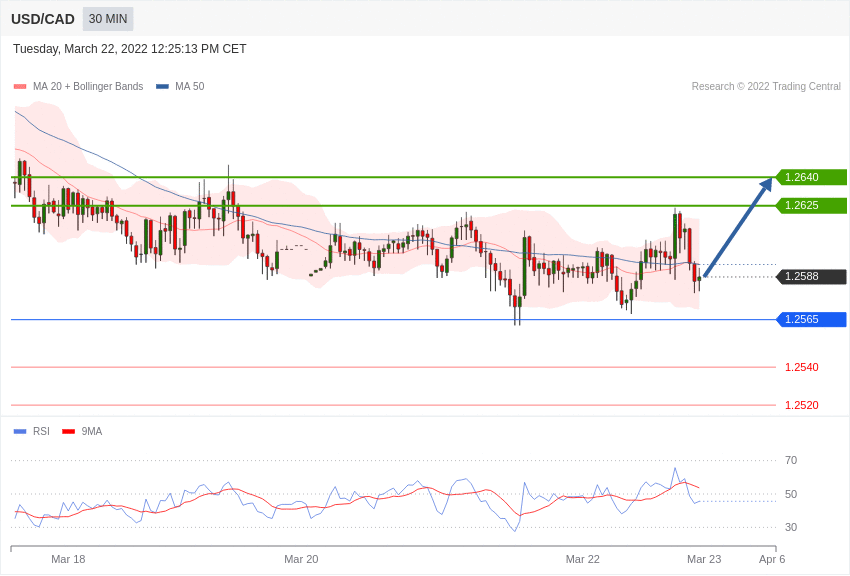The height and width of the screenshot is (576, 850).
Task: Toggle the MA 50 legend entry
Action: pyautogui.click(x=181, y=86)
